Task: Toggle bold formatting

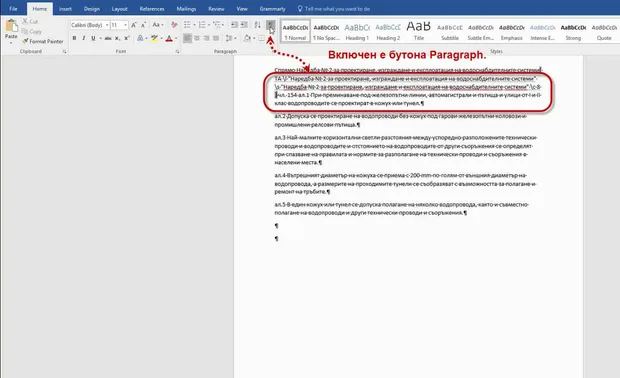Action: 74,38
